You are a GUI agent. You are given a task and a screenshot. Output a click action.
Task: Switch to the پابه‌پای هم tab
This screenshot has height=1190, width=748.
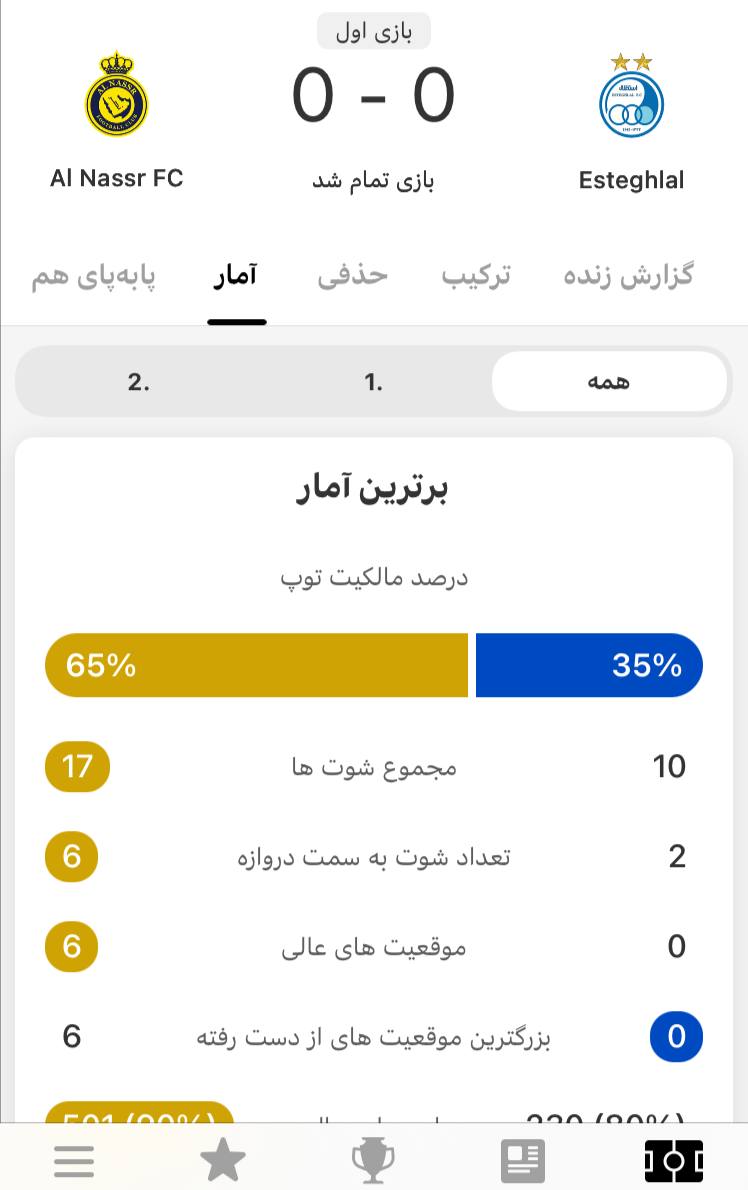tap(93, 276)
